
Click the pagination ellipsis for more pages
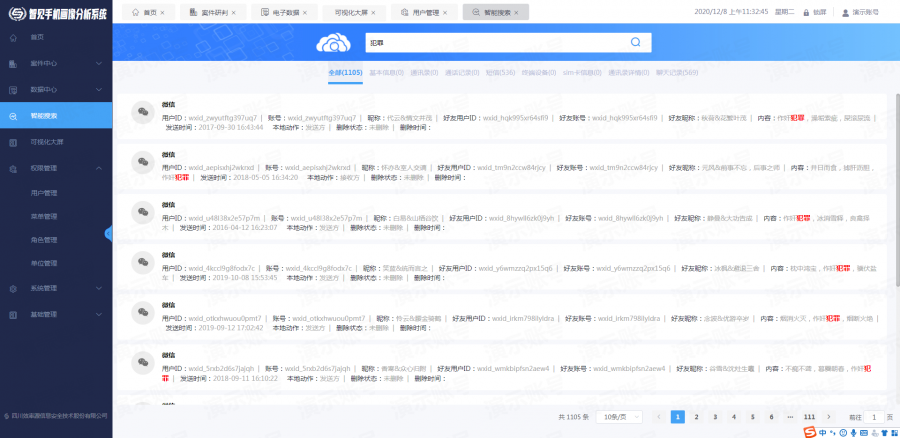(790, 417)
